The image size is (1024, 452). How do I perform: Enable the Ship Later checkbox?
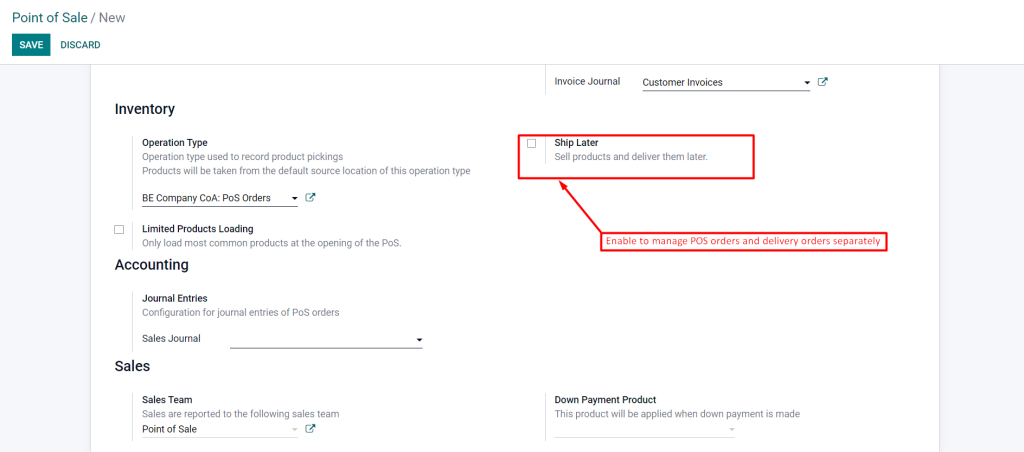tap(531, 143)
